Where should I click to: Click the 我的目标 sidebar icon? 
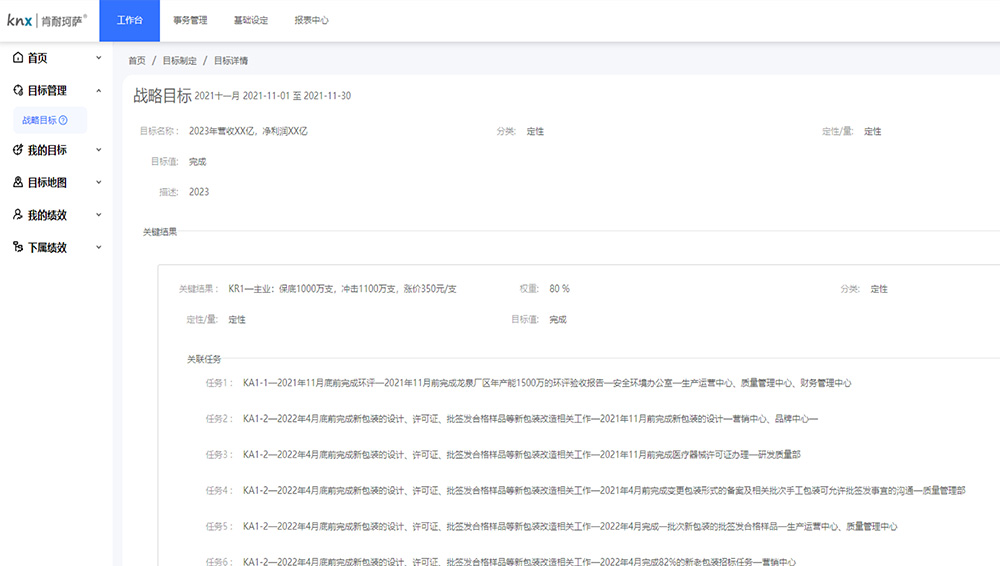click(18, 150)
